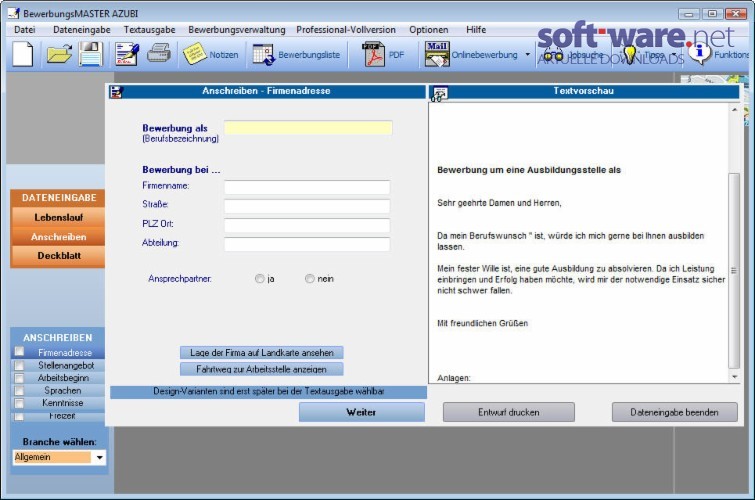Click Dateneingabe beenden button

[674, 412]
